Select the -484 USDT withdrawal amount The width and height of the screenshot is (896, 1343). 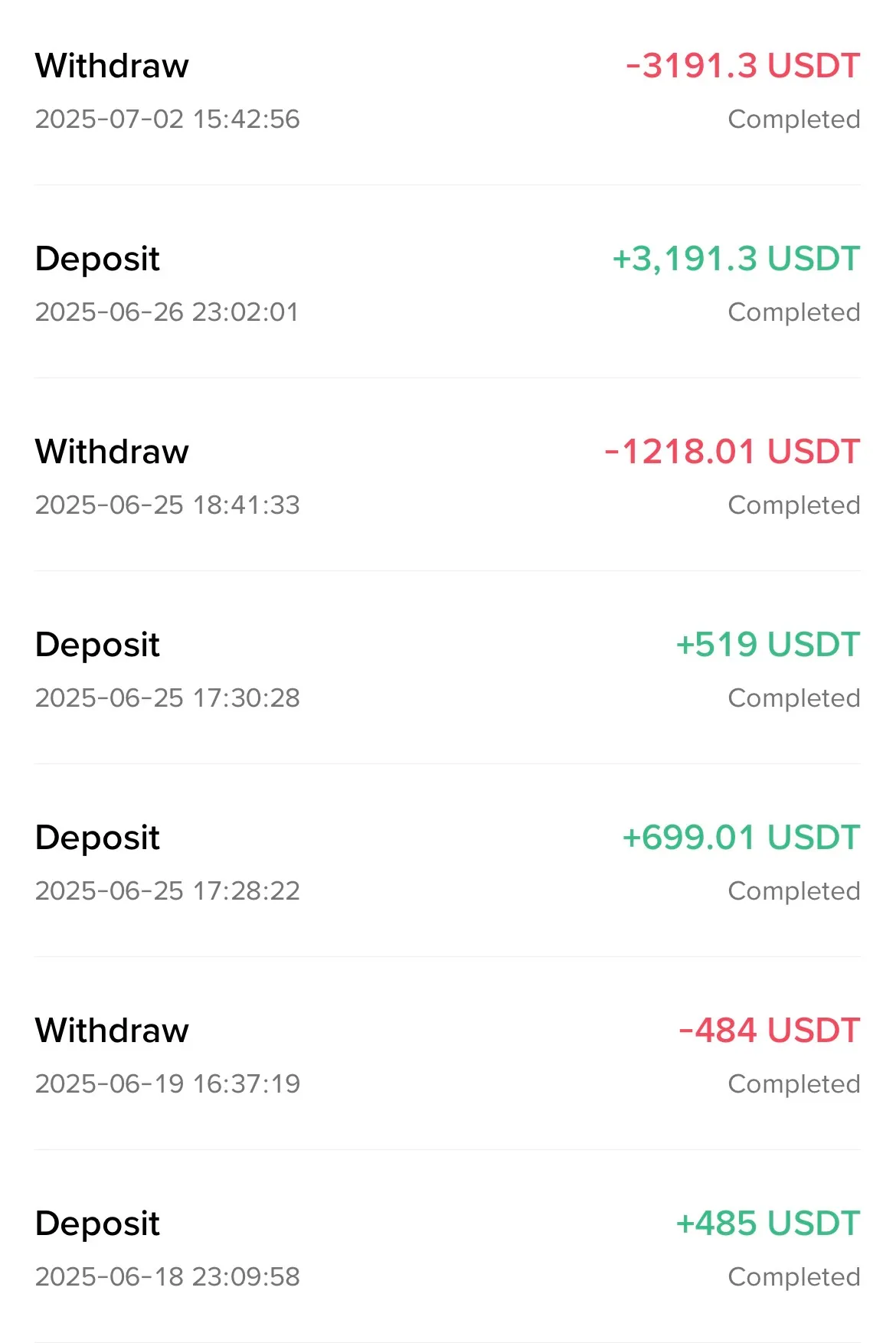pyautogui.click(x=770, y=1031)
